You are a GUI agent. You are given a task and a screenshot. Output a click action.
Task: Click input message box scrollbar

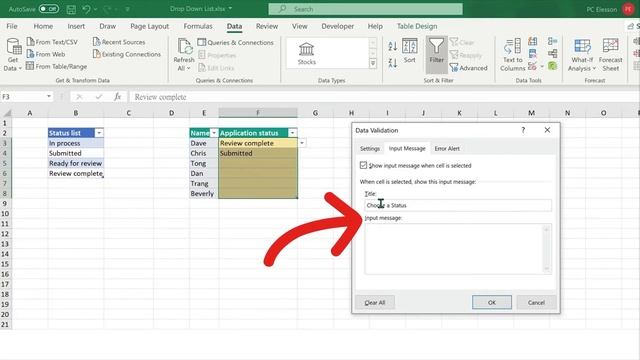point(547,249)
